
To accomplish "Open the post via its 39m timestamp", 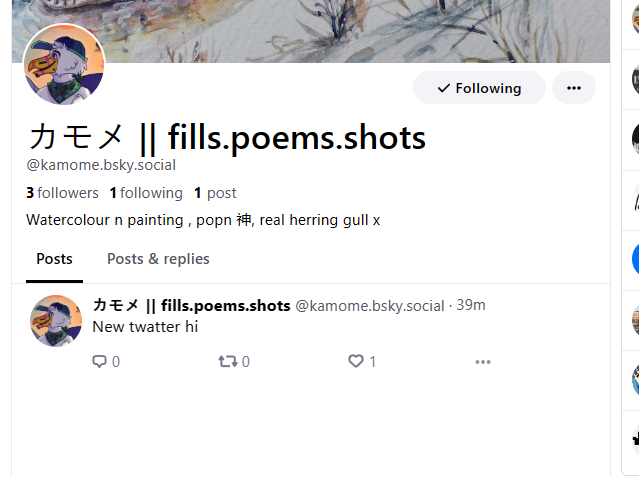I will [x=471, y=305].
